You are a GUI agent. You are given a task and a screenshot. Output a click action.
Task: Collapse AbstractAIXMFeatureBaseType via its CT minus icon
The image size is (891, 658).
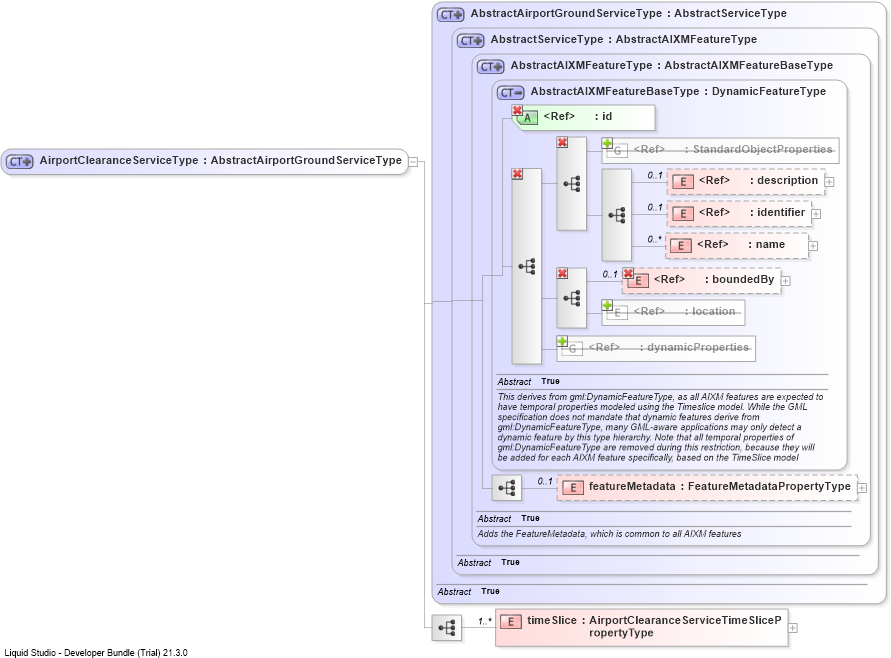click(x=510, y=93)
